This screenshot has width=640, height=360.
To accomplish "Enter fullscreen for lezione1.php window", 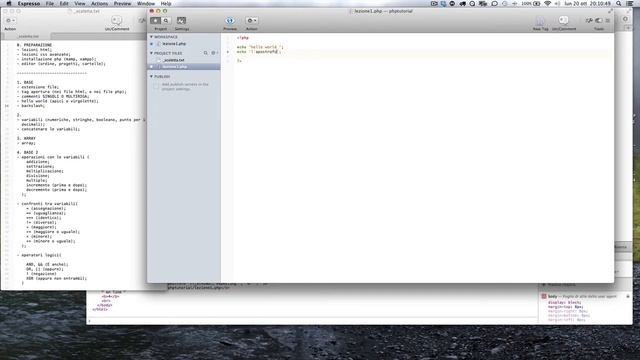I will pyautogui.click(x=610, y=11).
